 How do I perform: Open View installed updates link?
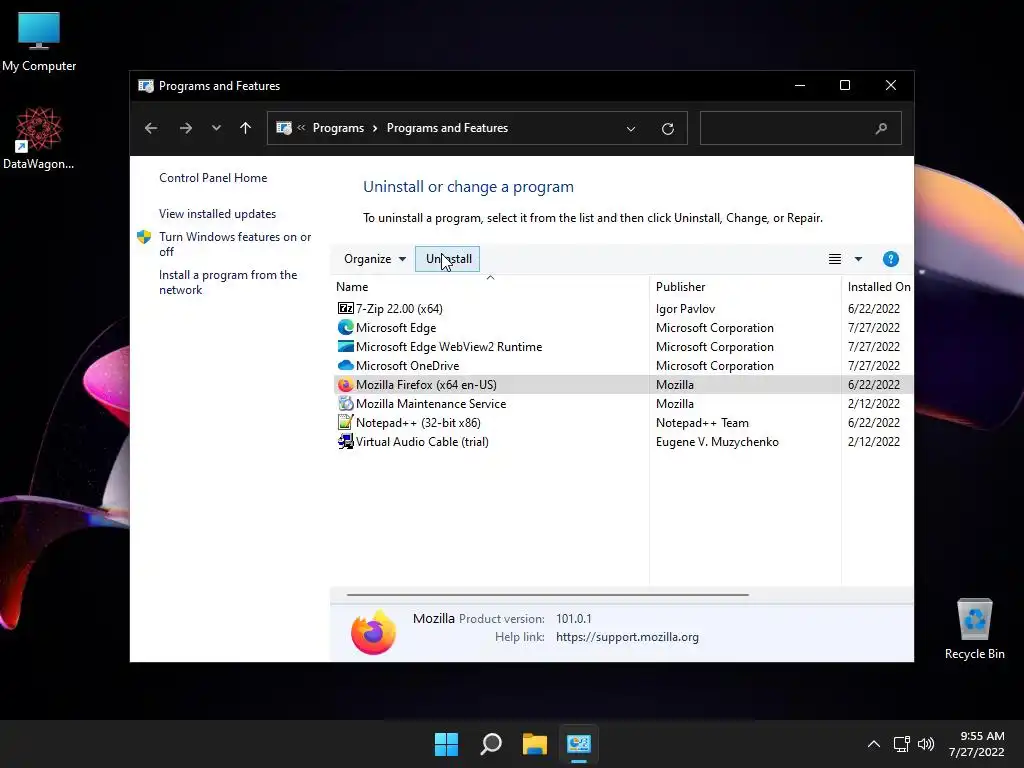[217, 214]
